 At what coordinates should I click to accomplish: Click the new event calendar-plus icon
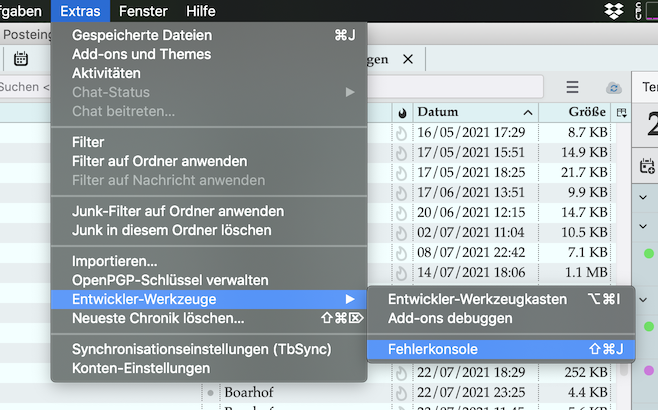pyautogui.click(x=647, y=166)
